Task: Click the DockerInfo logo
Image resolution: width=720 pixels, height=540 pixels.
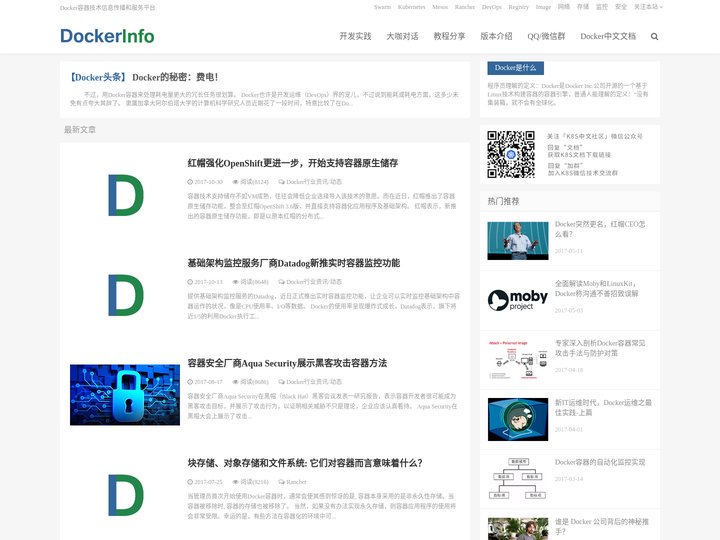Action: point(107,36)
